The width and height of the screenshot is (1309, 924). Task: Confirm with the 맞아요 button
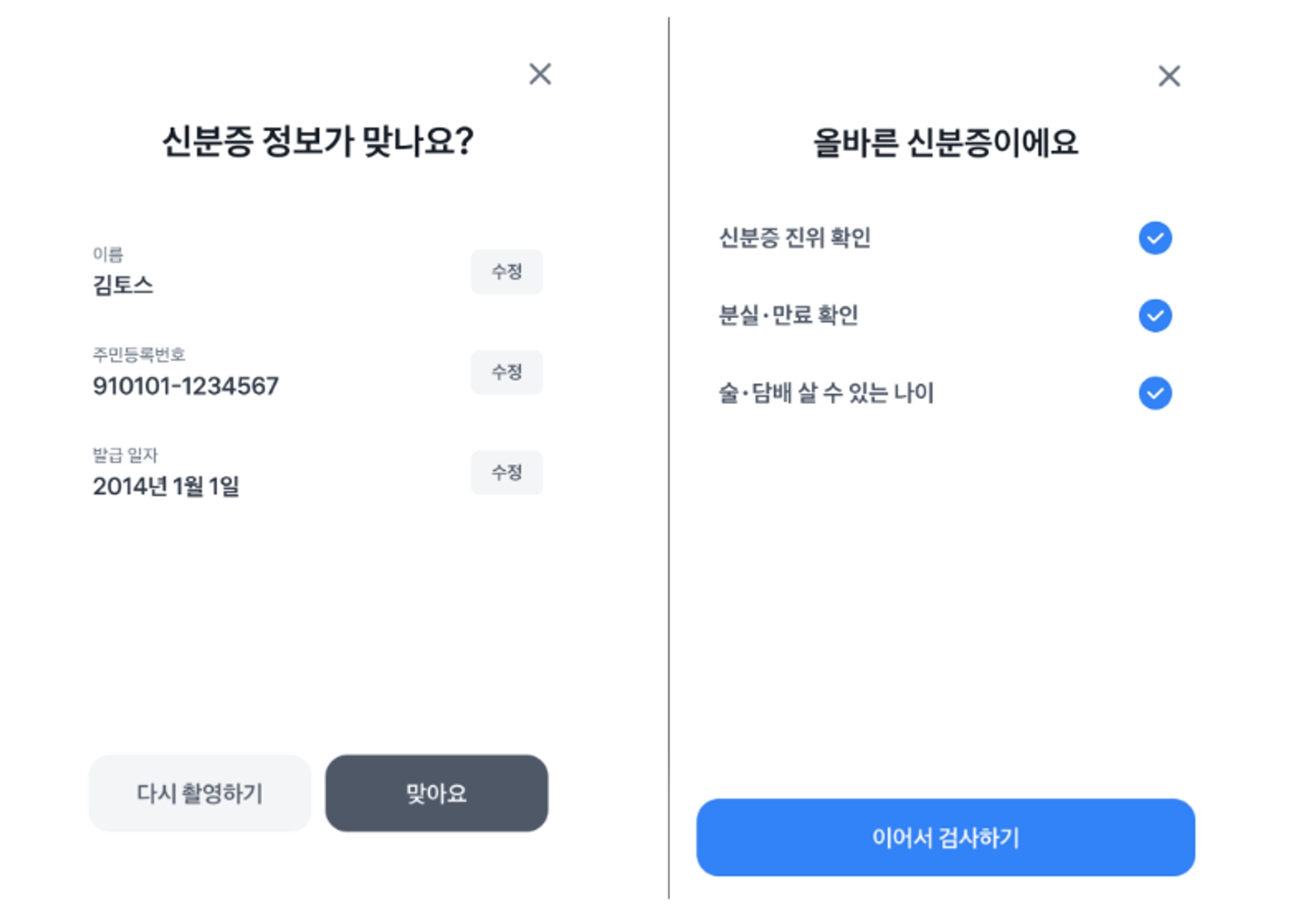pos(437,793)
